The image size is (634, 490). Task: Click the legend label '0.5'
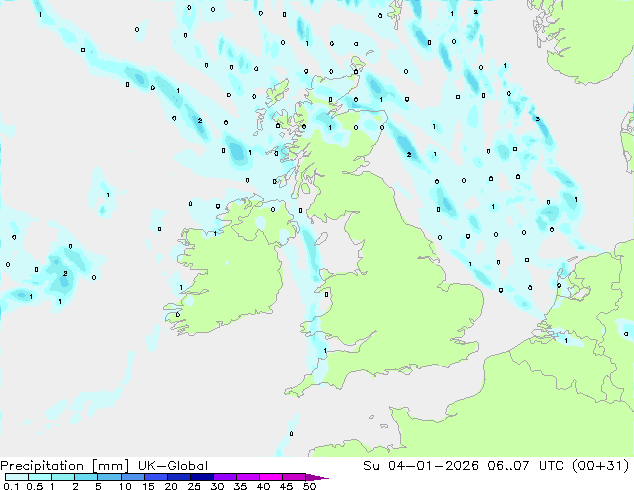click(34, 486)
